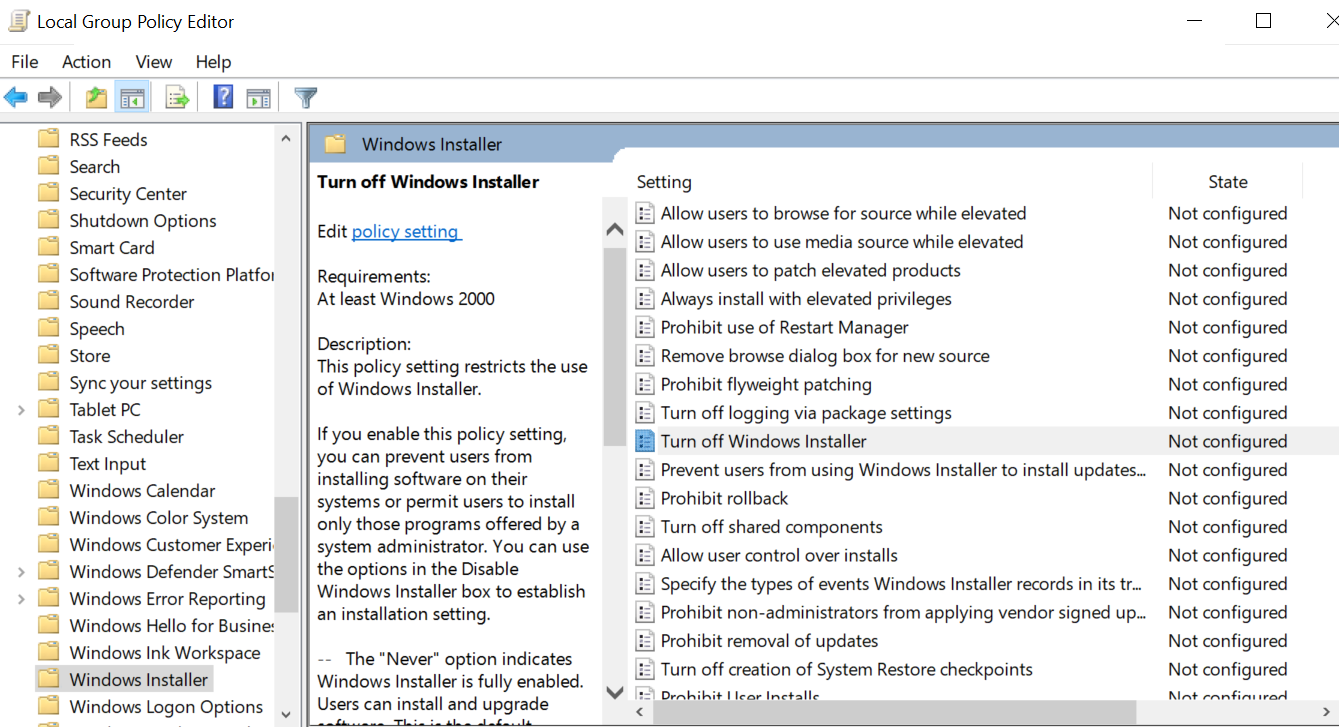The image size is (1339, 727).
Task: Click policy icon beside Turn off shared components
Action: 645,526
